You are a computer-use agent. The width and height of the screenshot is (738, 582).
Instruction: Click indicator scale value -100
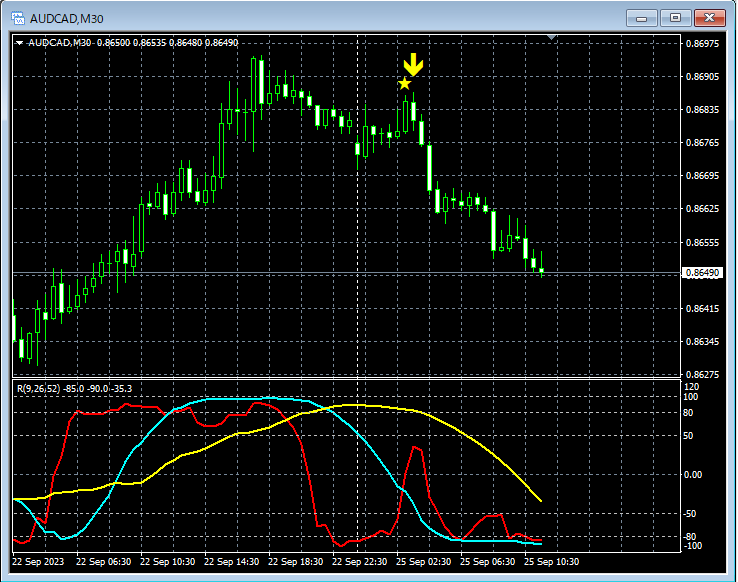692,546
